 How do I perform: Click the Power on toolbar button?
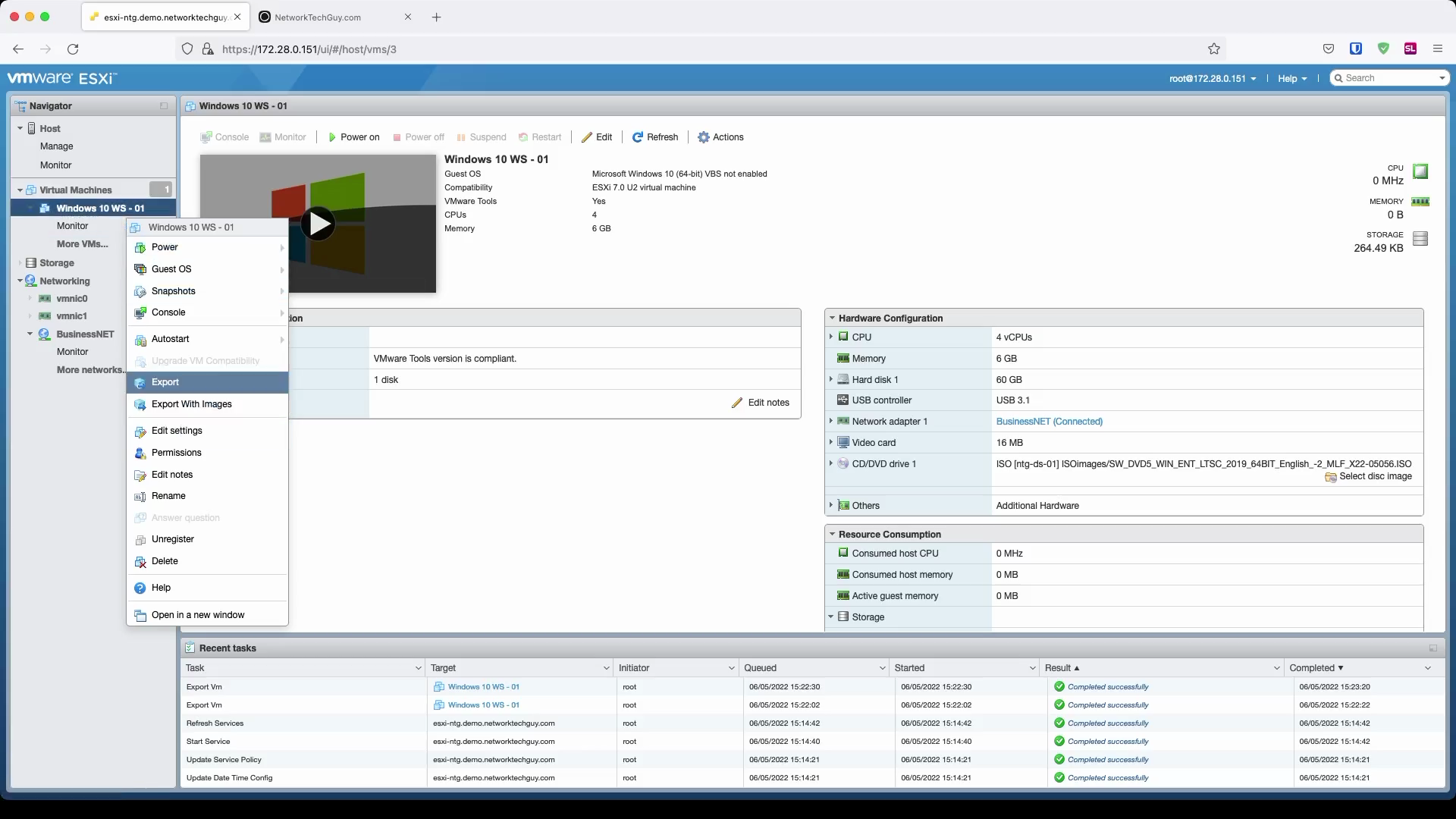pyautogui.click(x=353, y=137)
